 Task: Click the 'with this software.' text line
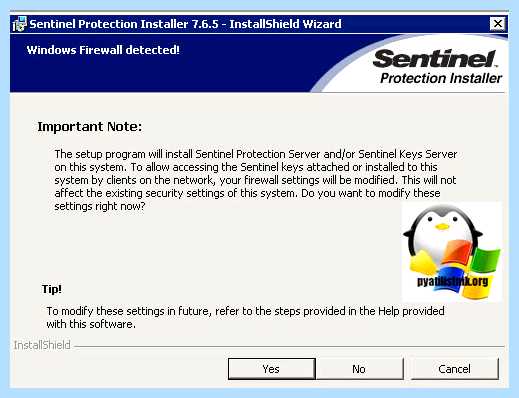[x=91, y=324]
